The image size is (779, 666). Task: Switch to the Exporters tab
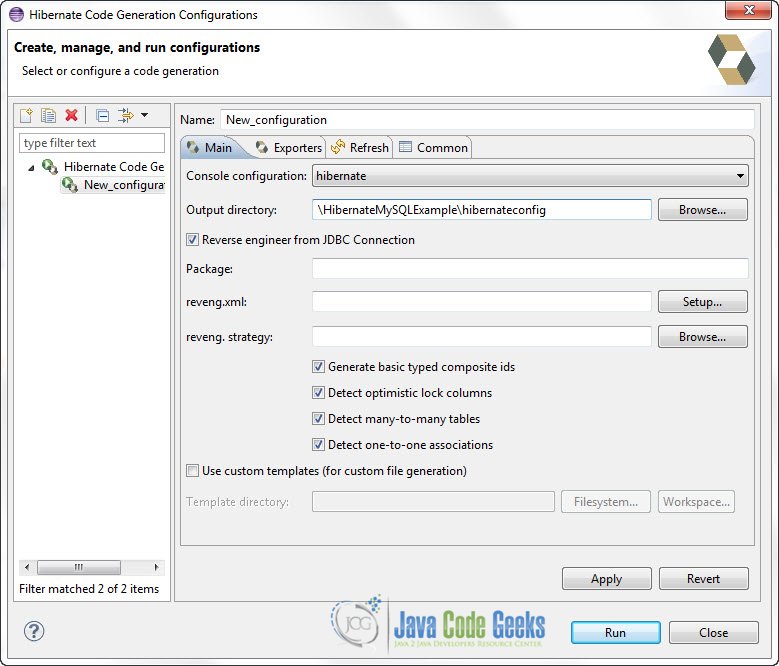288,148
